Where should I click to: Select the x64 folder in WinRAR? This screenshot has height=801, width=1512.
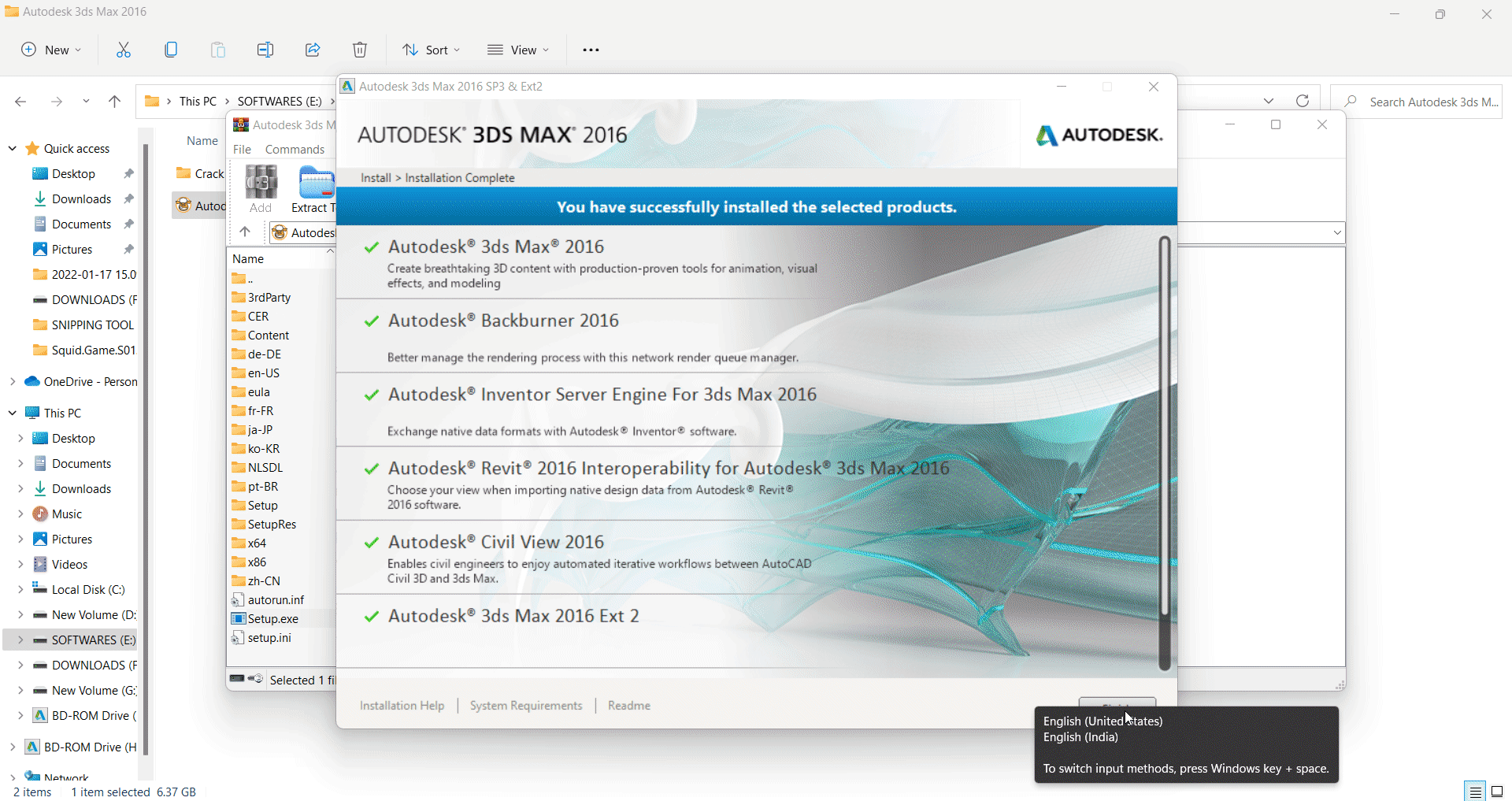click(x=249, y=543)
